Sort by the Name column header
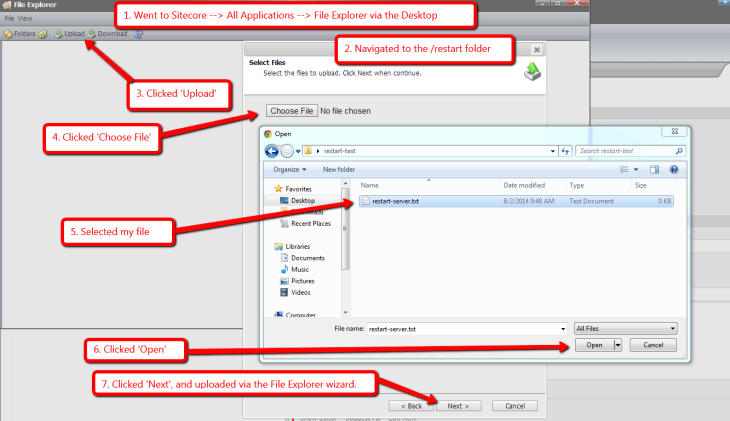This screenshot has width=730, height=421. pyautogui.click(x=369, y=185)
